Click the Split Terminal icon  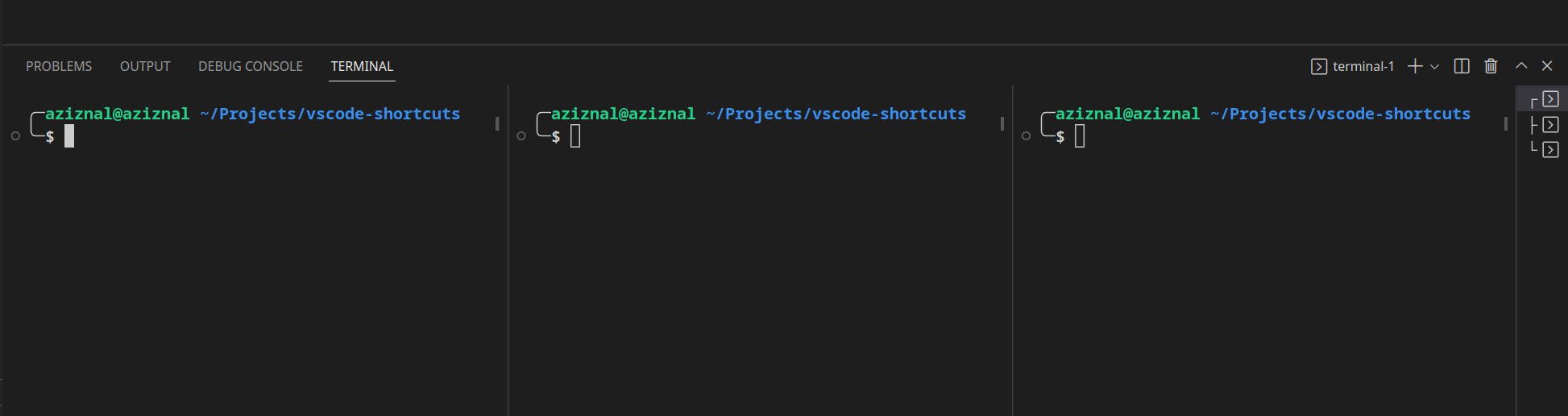pos(1462,66)
